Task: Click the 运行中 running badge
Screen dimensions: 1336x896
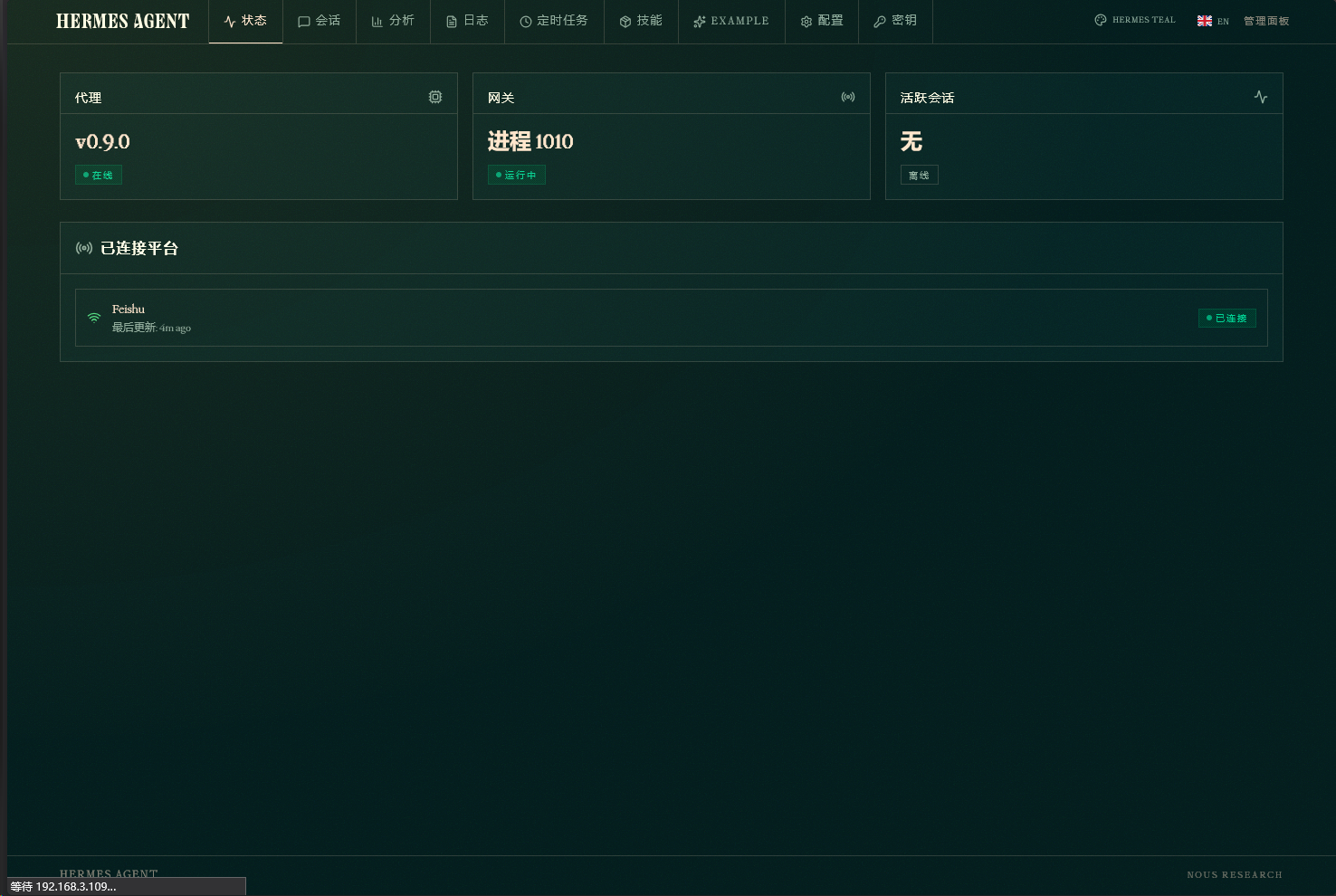Action: (x=517, y=175)
